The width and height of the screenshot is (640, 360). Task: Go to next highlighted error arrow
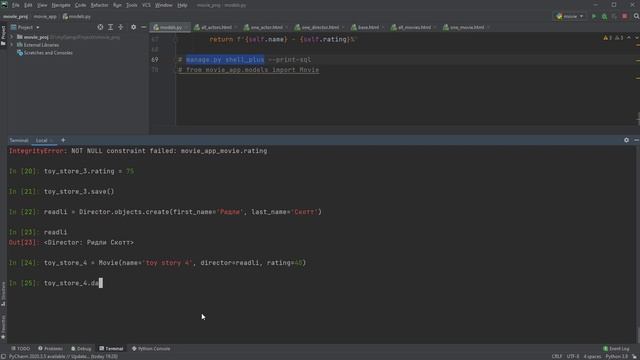(x=636, y=38)
